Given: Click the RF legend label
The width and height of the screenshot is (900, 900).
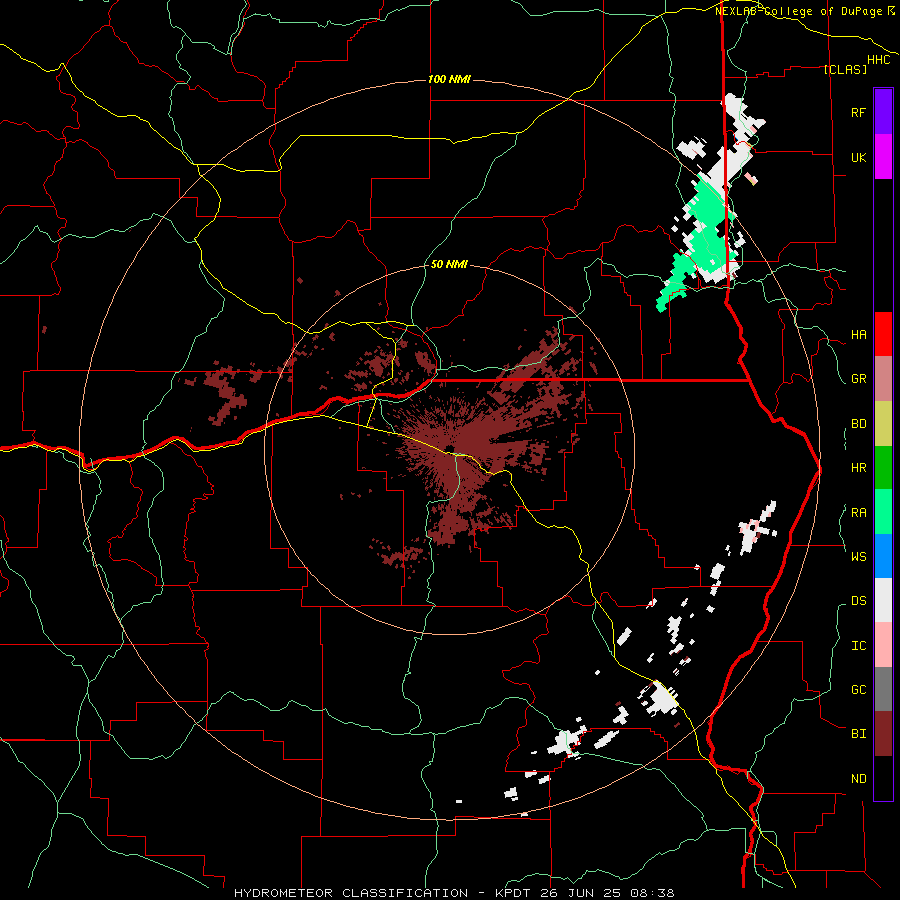Looking at the screenshot, I should pos(858,112).
